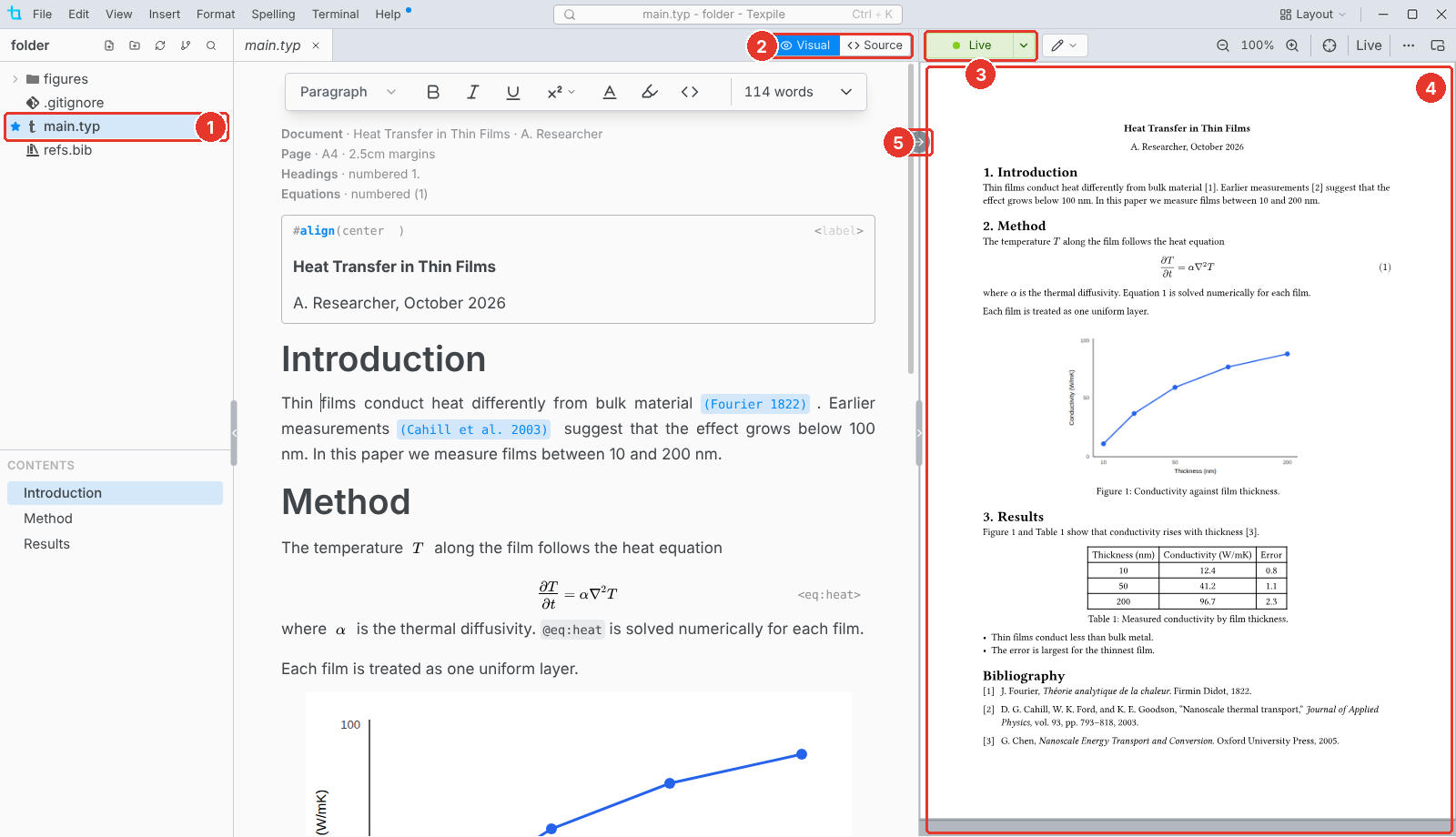Expand the figures folder
This screenshot has height=837, width=1456.
(x=15, y=79)
